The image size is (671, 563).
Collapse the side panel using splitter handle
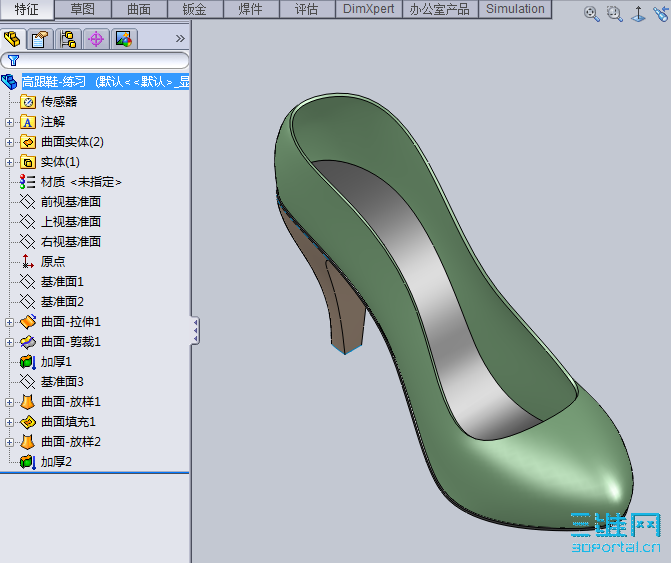[195, 329]
